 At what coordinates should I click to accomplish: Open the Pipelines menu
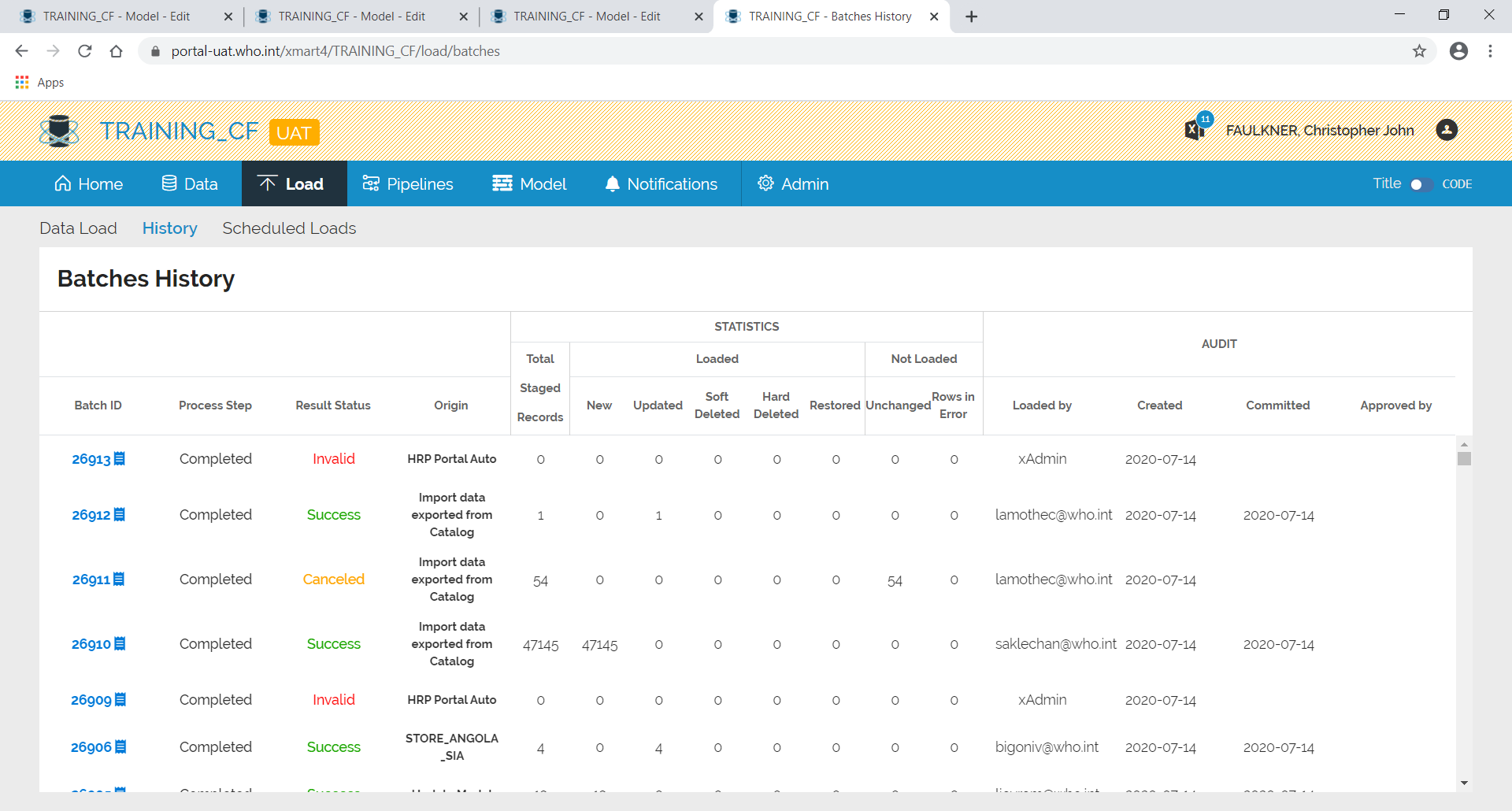click(407, 183)
